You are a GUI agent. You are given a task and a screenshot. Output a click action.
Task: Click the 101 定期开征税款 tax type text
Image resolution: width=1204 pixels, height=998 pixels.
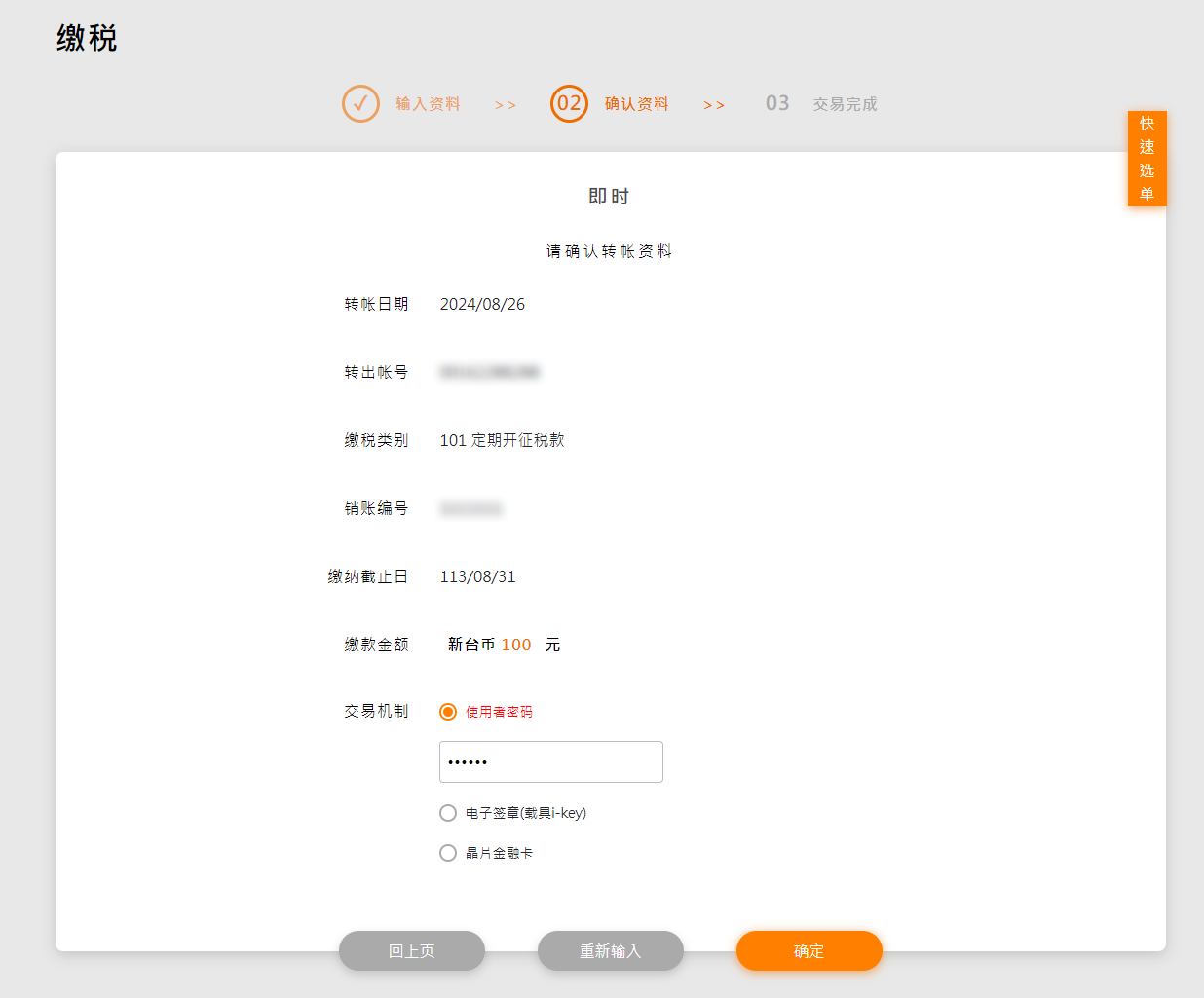(x=502, y=440)
